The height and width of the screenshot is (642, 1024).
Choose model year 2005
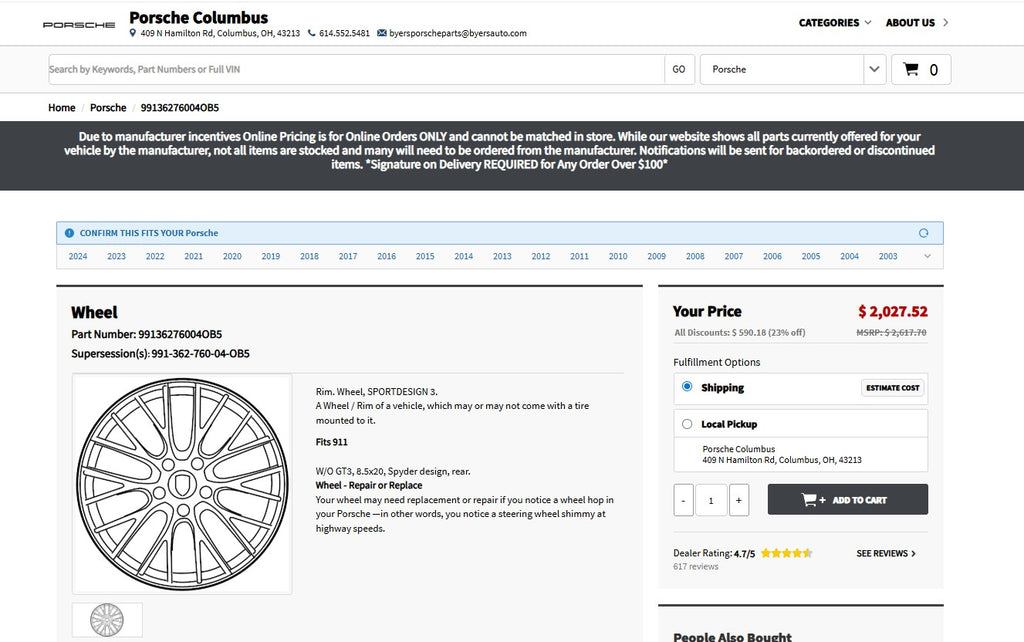[x=810, y=256]
